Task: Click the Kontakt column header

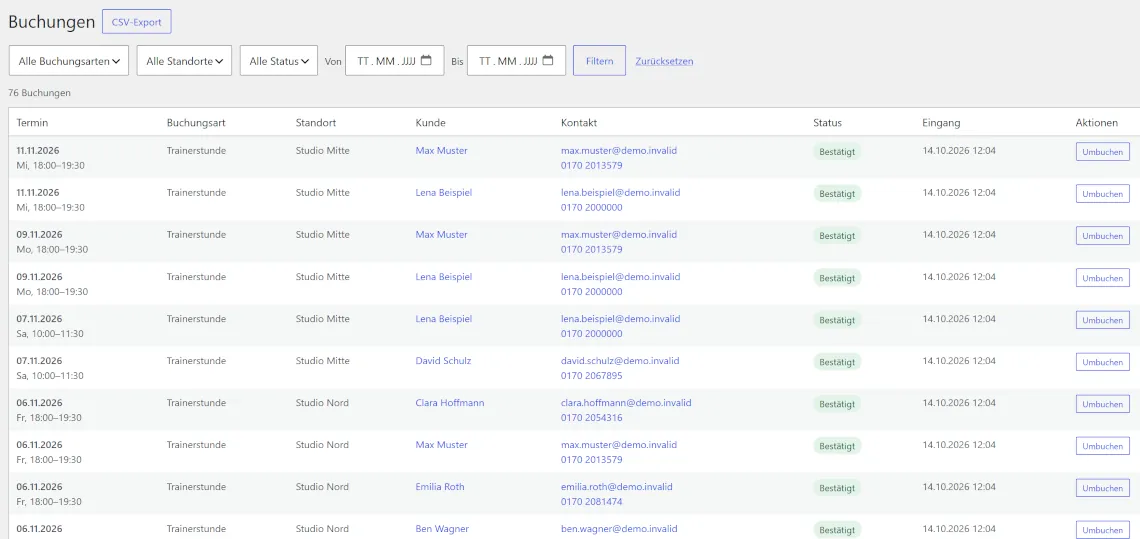Action: pyautogui.click(x=579, y=123)
